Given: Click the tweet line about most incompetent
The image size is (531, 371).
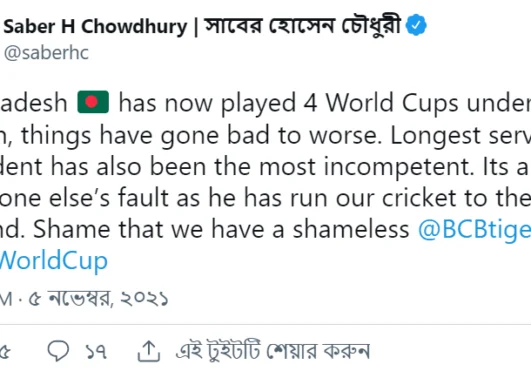Looking at the screenshot, I should tap(266, 167).
